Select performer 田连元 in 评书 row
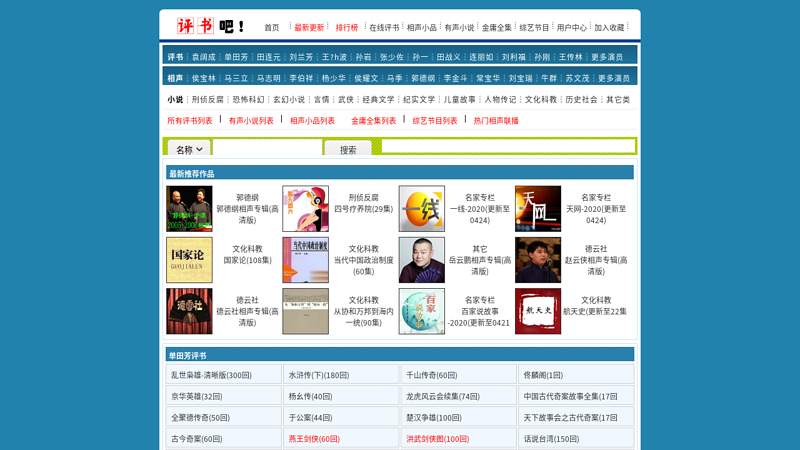Image resolution: width=800 pixels, height=450 pixels. tap(269, 57)
